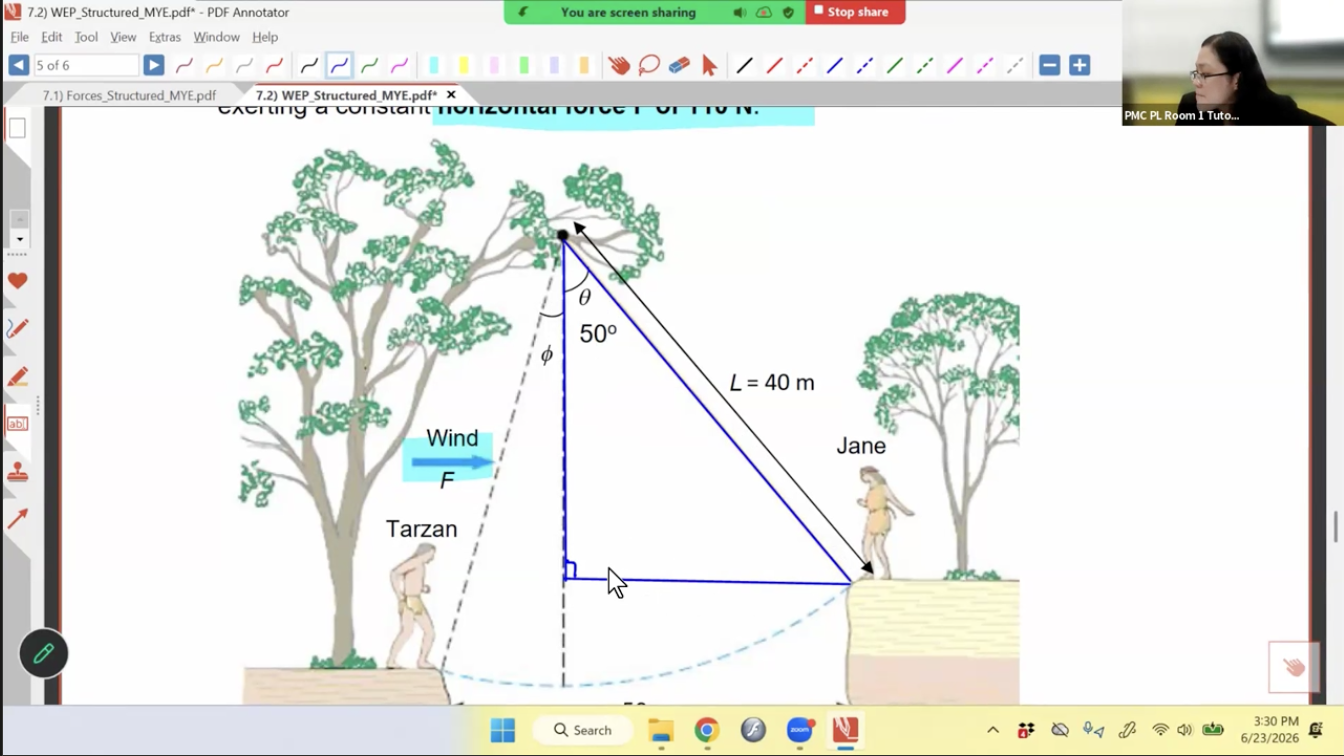Pick the red dashed line tool

(804, 65)
